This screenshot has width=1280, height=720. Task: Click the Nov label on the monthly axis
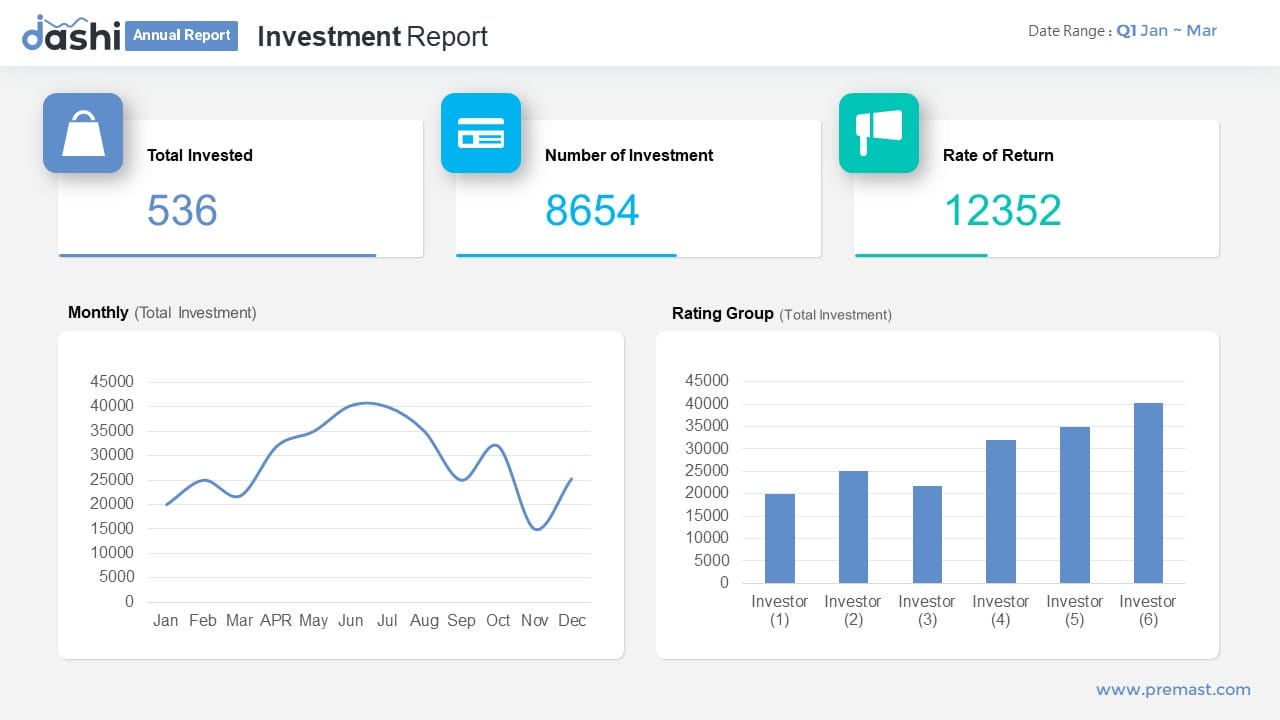coord(535,620)
